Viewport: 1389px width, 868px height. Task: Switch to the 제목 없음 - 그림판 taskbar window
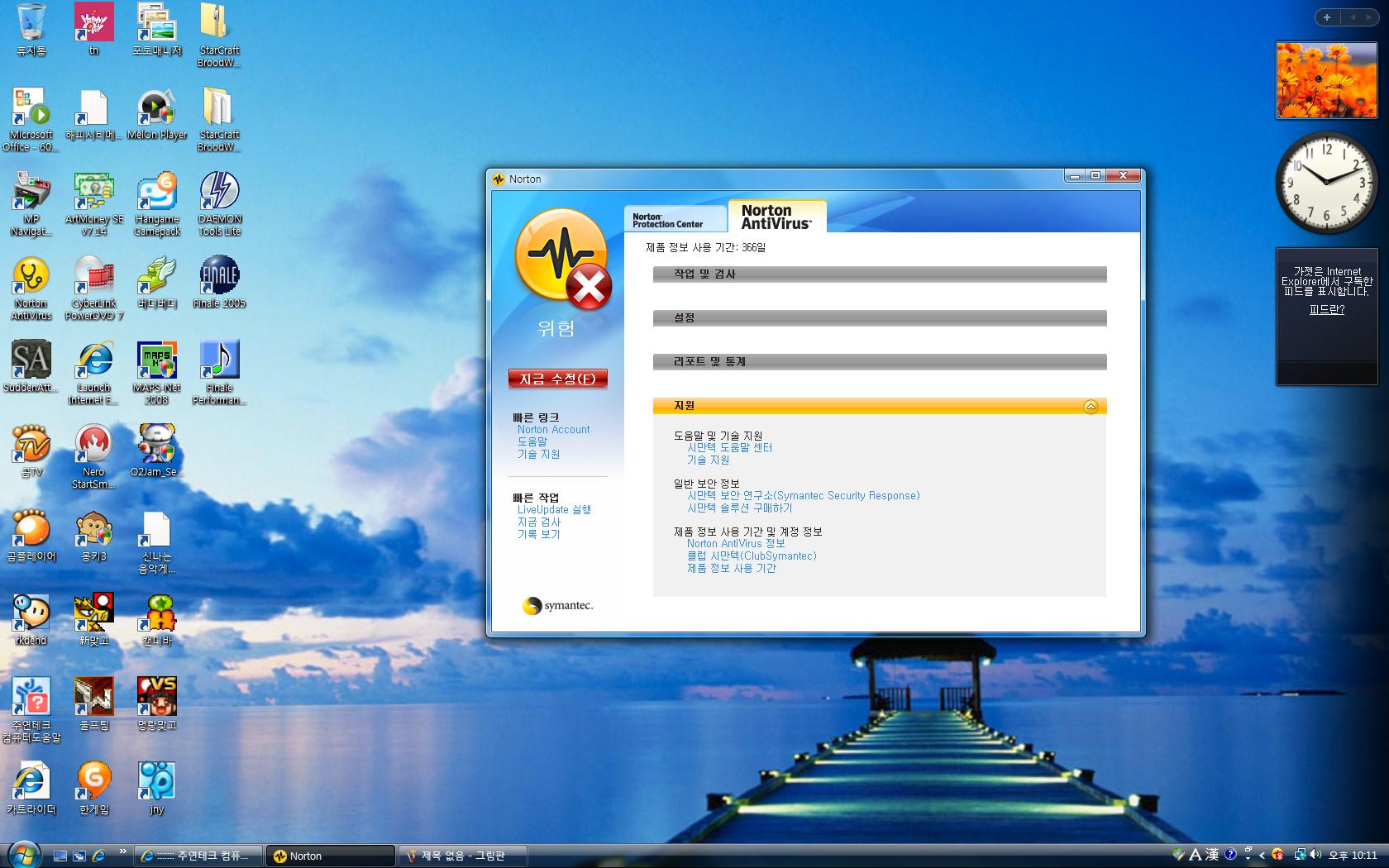pos(463,856)
